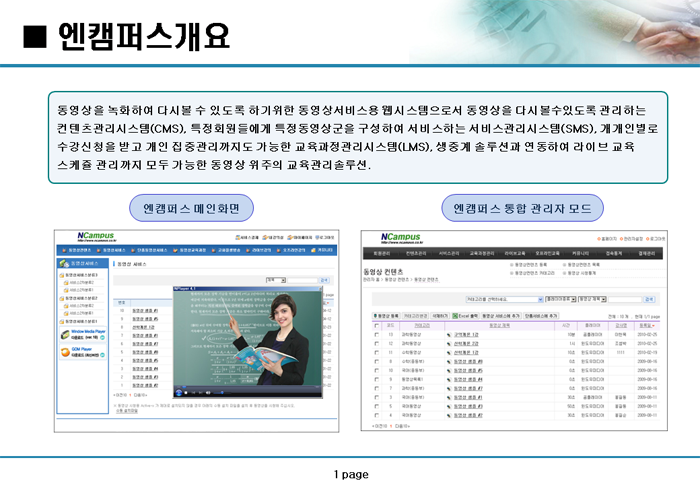
Task: Open the category select dropdown in admin mode
Action: point(504,299)
